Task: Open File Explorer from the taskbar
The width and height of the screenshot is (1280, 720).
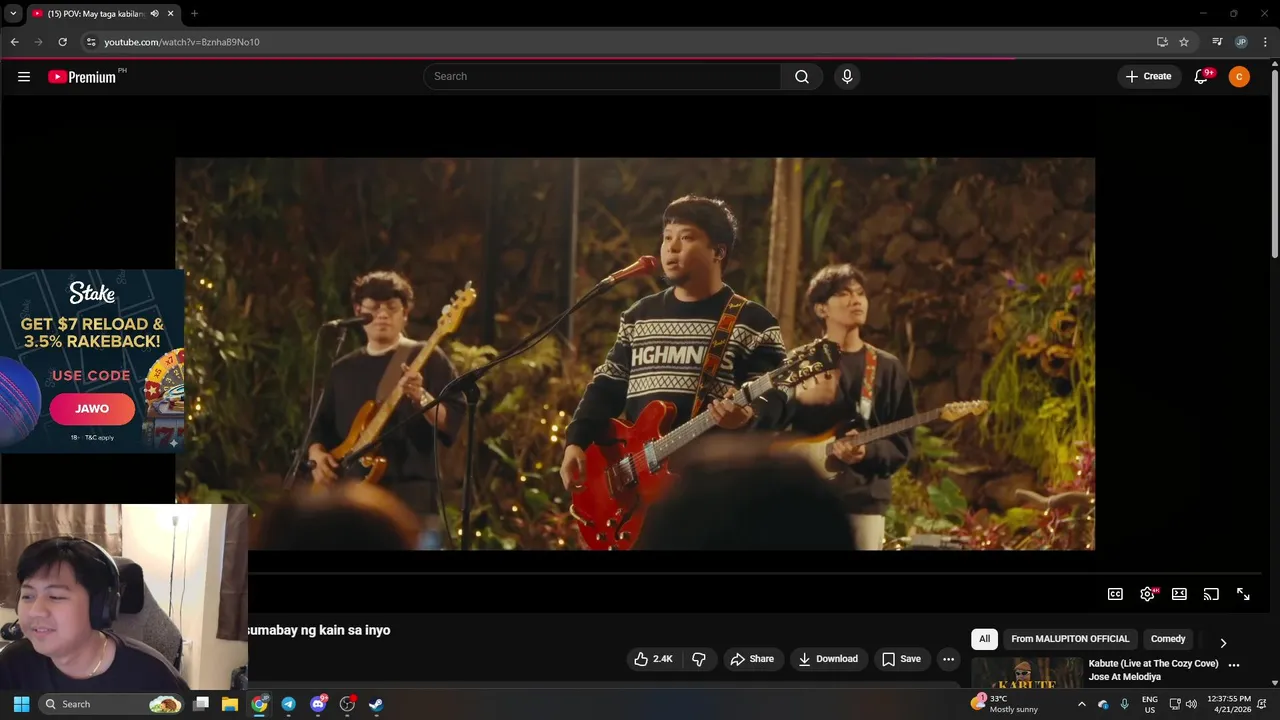Action: point(230,704)
